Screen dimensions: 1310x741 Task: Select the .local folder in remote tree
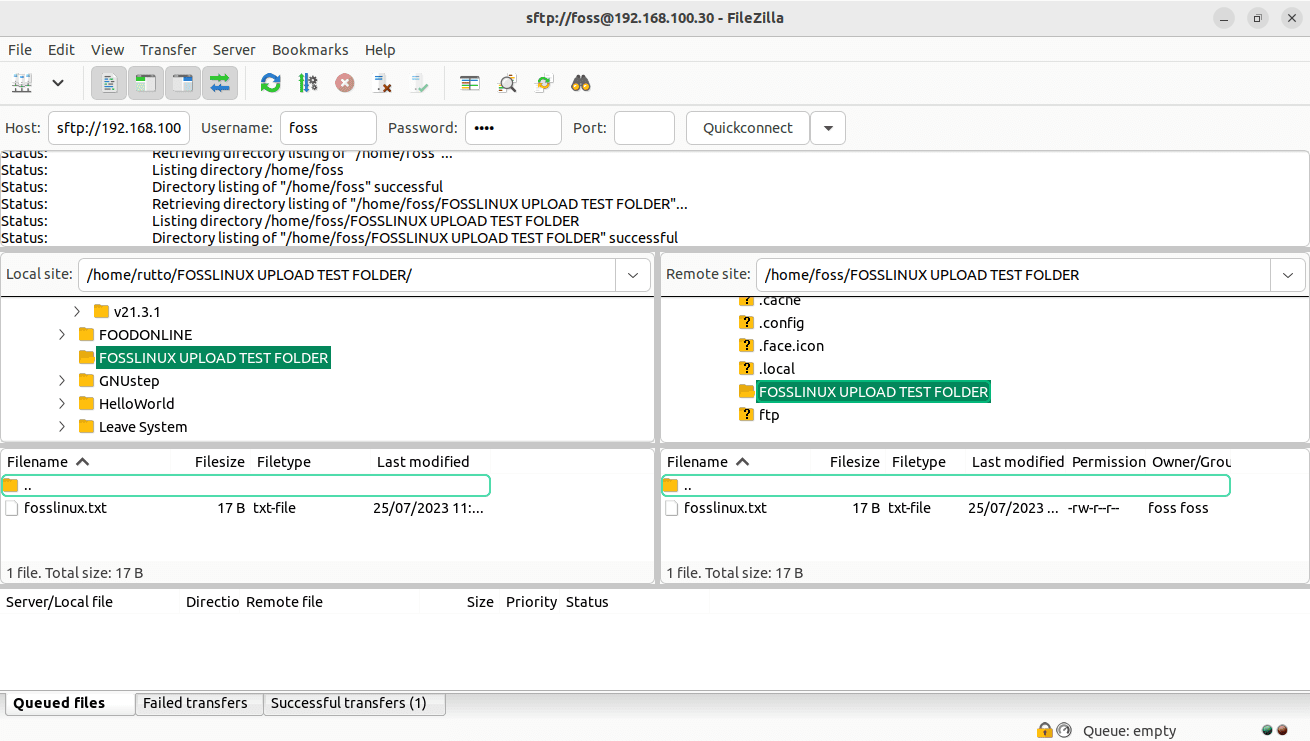coord(777,369)
